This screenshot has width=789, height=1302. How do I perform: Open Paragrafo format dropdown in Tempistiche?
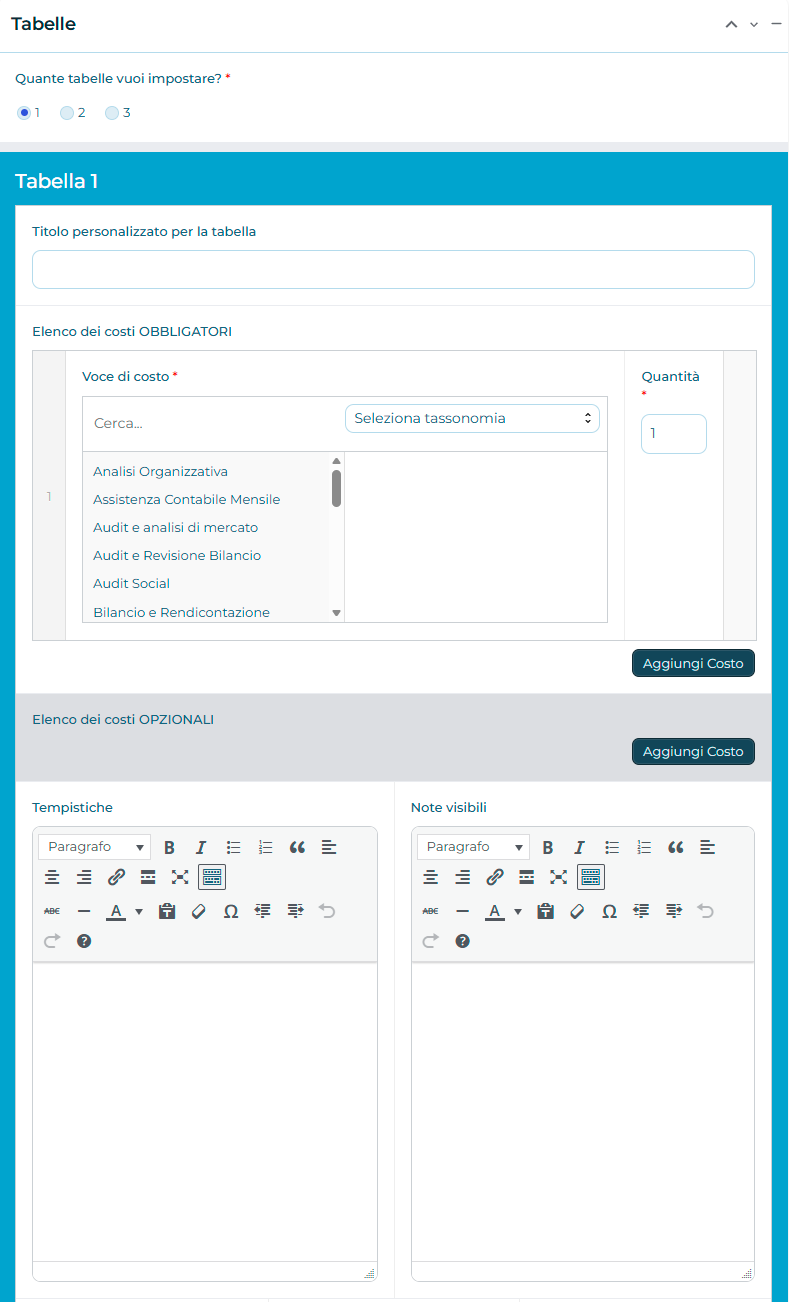click(x=95, y=847)
